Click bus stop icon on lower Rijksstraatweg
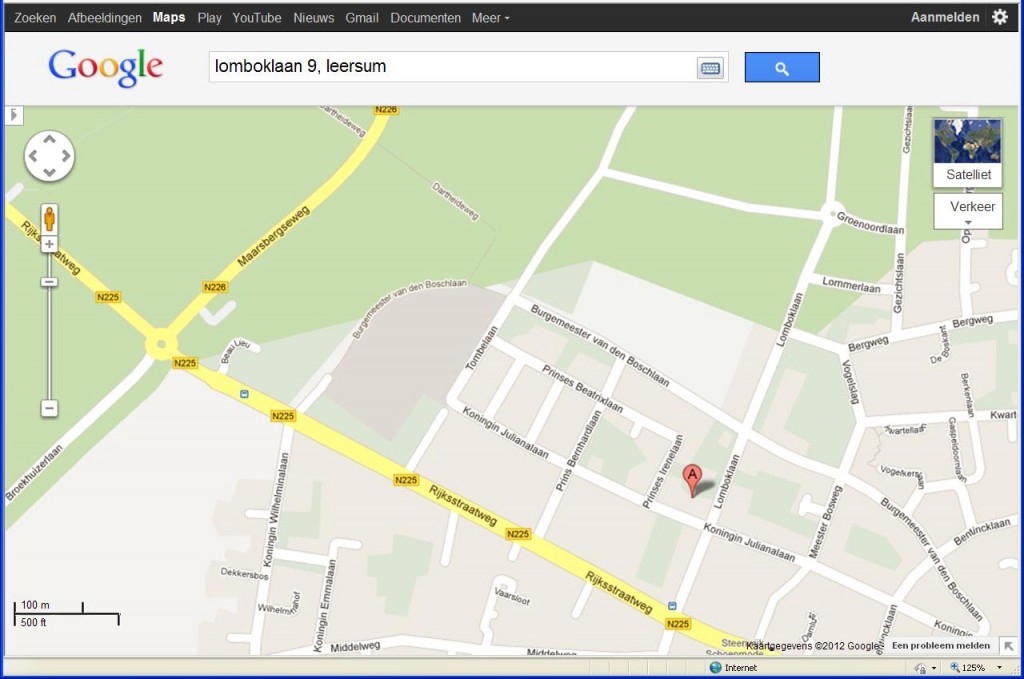This screenshot has width=1024, height=679. (x=672, y=606)
